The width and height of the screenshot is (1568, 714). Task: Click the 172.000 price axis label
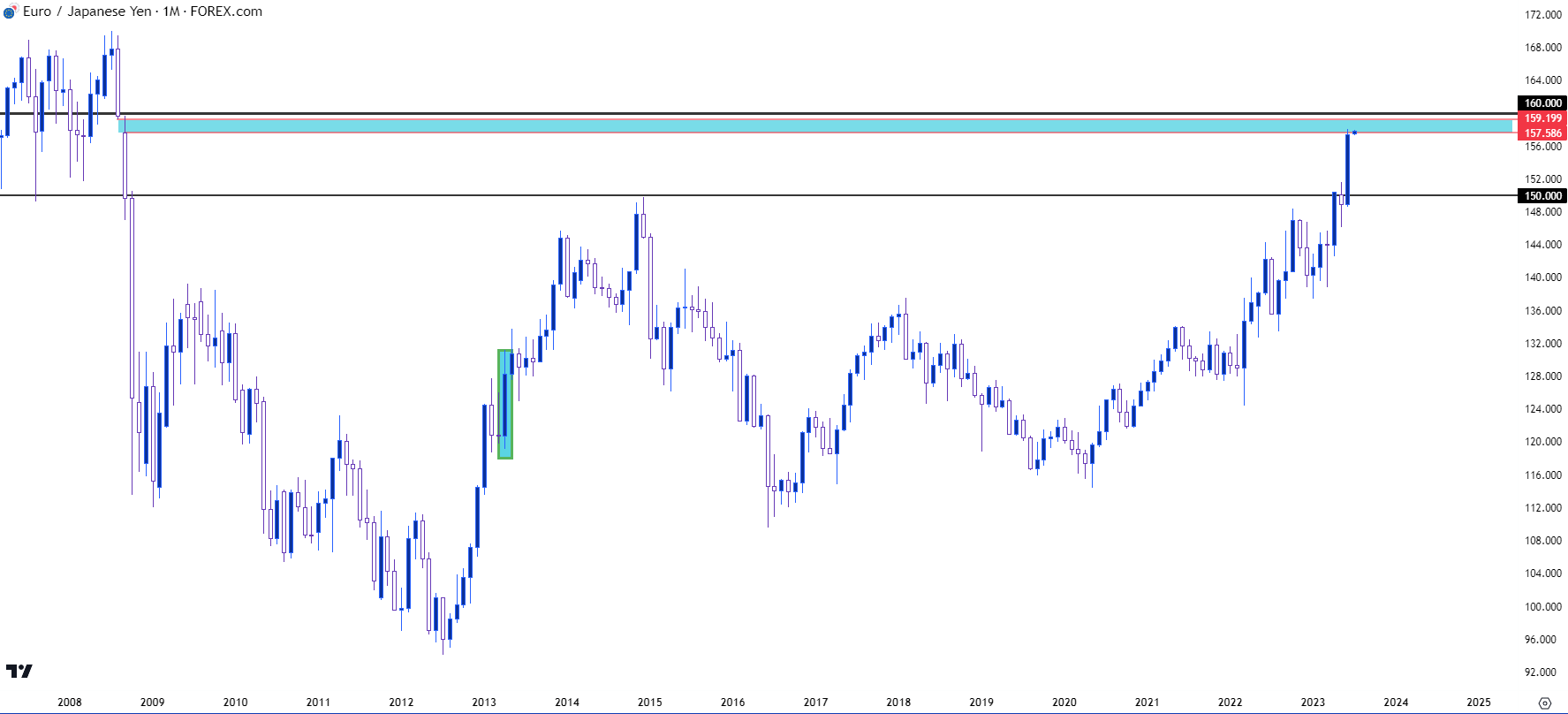coord(1542,15)
